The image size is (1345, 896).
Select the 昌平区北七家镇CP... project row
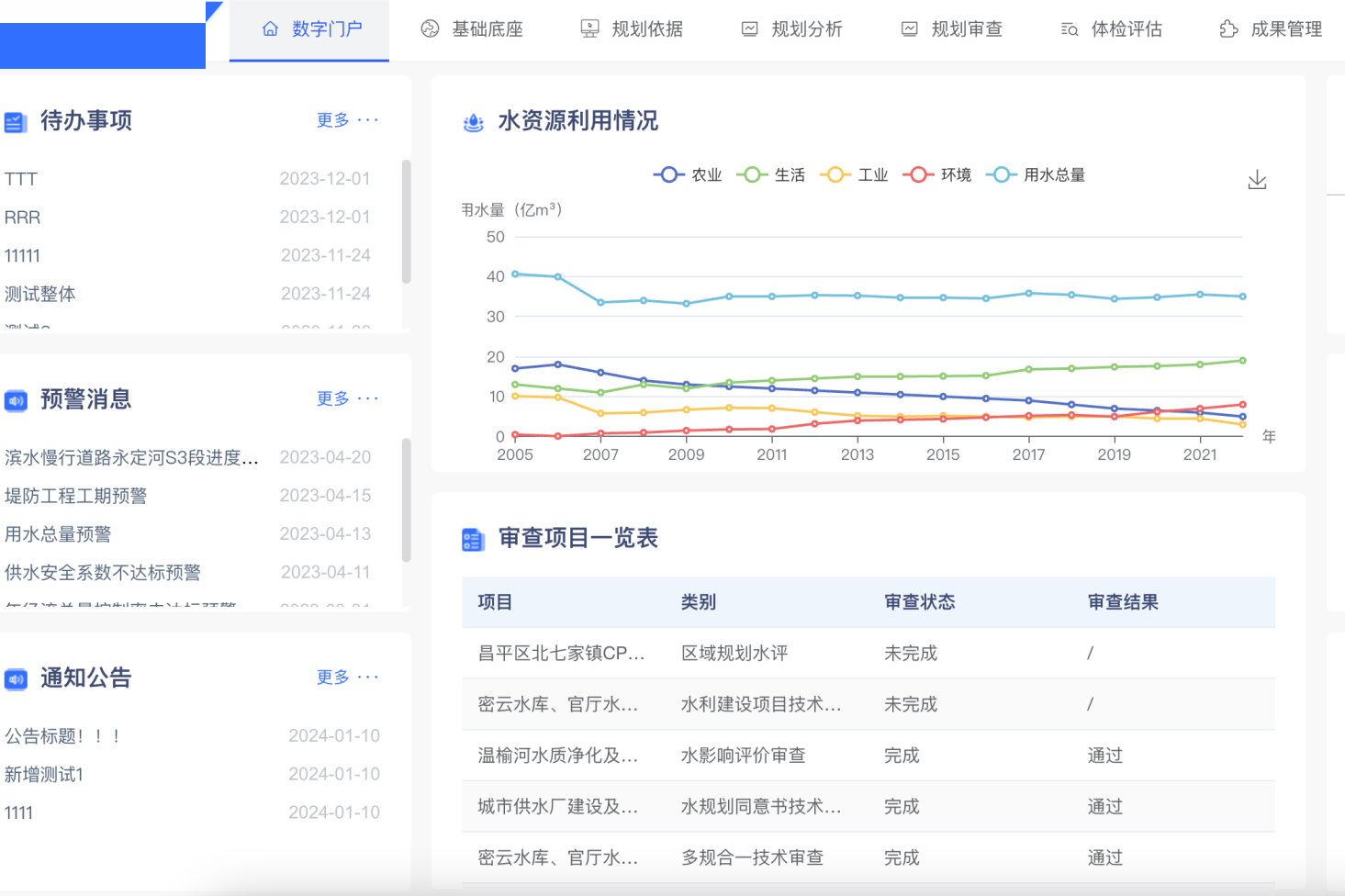(869, 654)
